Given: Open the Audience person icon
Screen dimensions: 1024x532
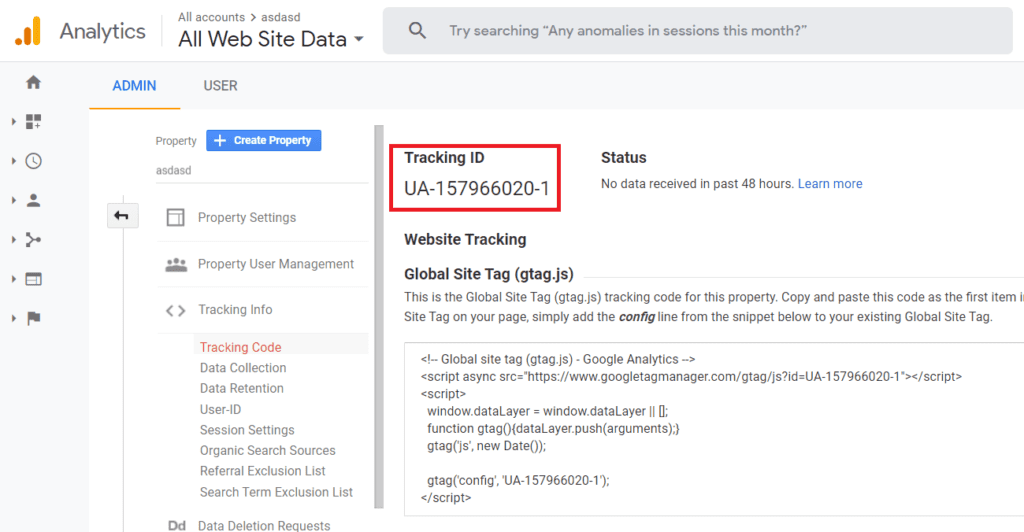Looking at the screenshot, I should tap(33, 200).
